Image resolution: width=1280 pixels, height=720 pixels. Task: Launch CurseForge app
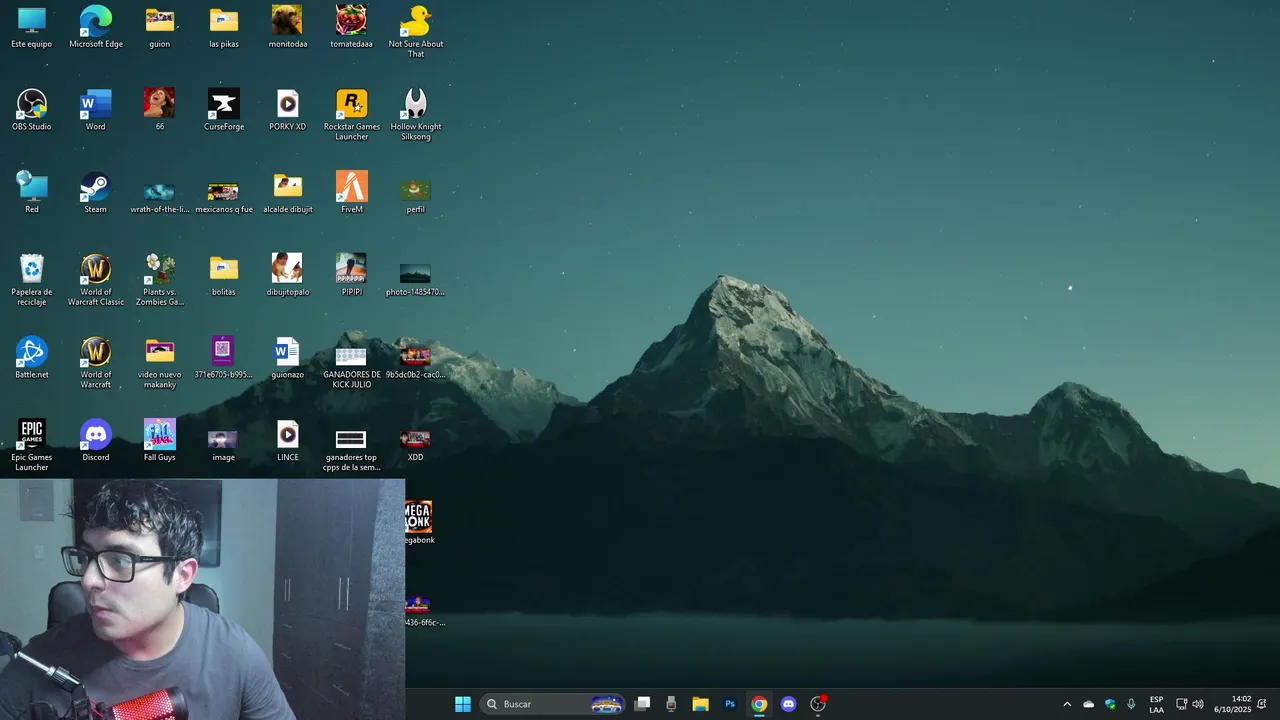point(224,110)
